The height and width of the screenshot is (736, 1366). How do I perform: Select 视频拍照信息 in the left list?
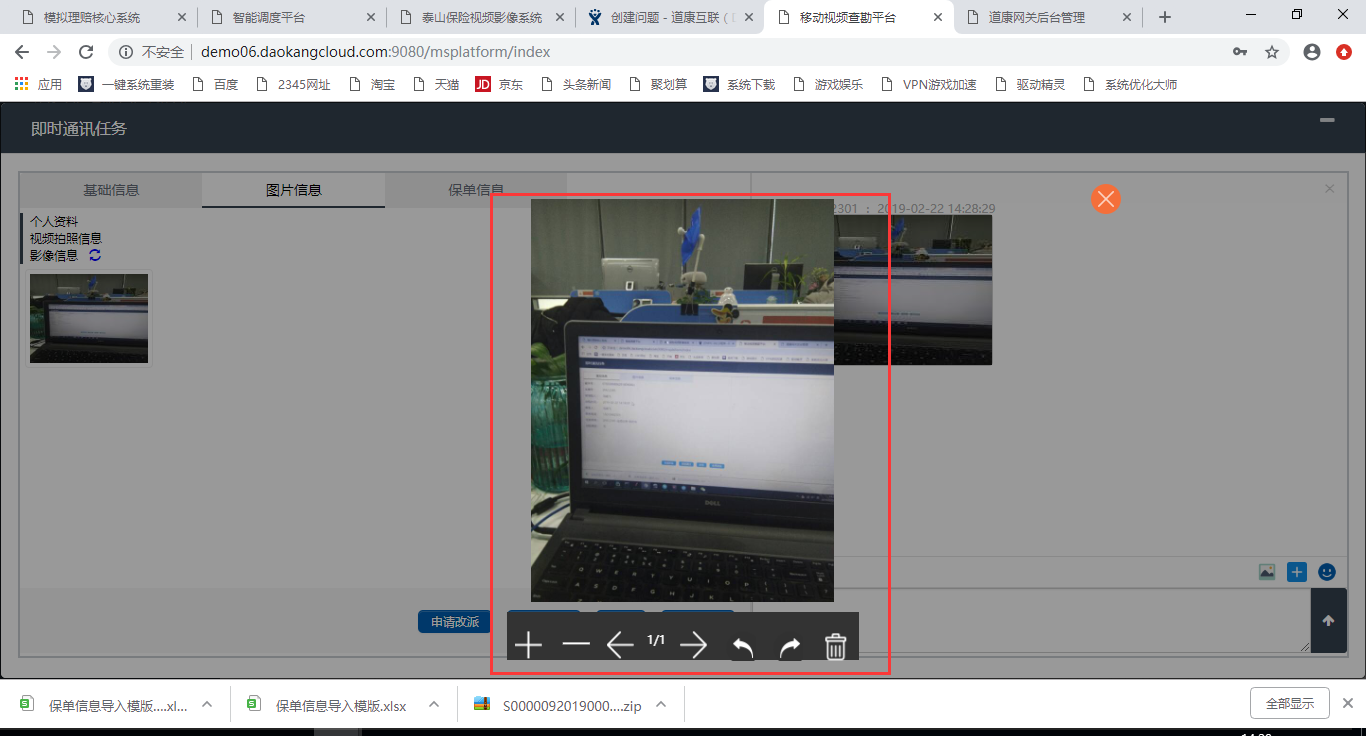tap(66, 238)
